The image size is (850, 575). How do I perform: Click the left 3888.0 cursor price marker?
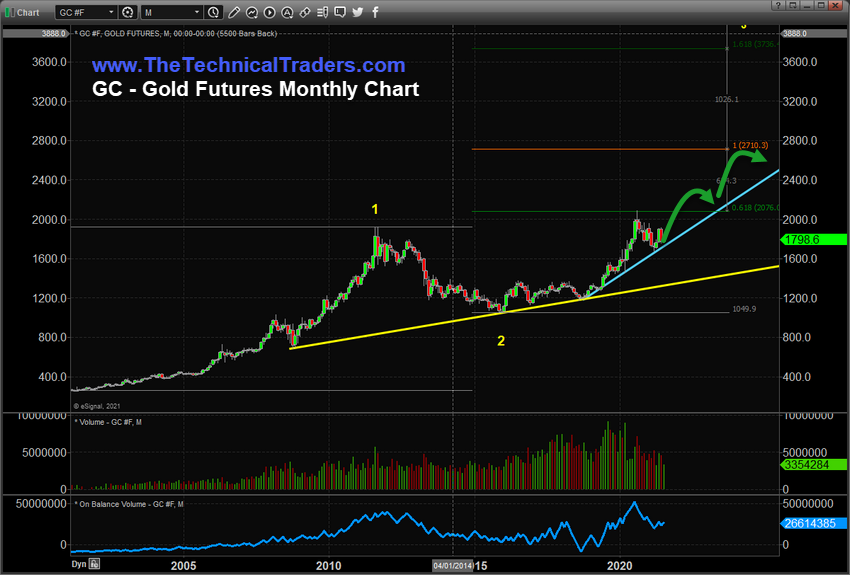click(x=36, y=34)
